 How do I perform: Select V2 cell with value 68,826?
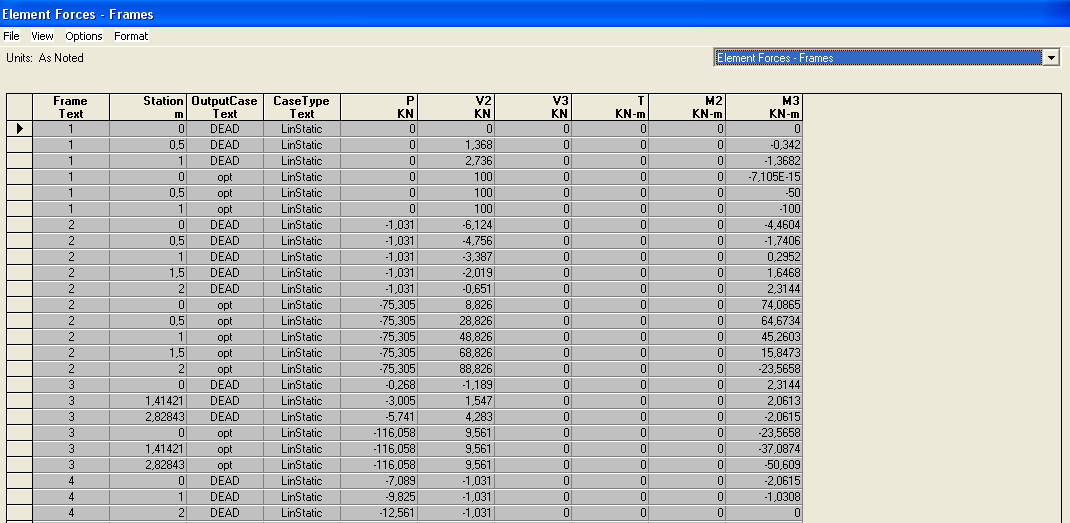[x=457, y=353]
